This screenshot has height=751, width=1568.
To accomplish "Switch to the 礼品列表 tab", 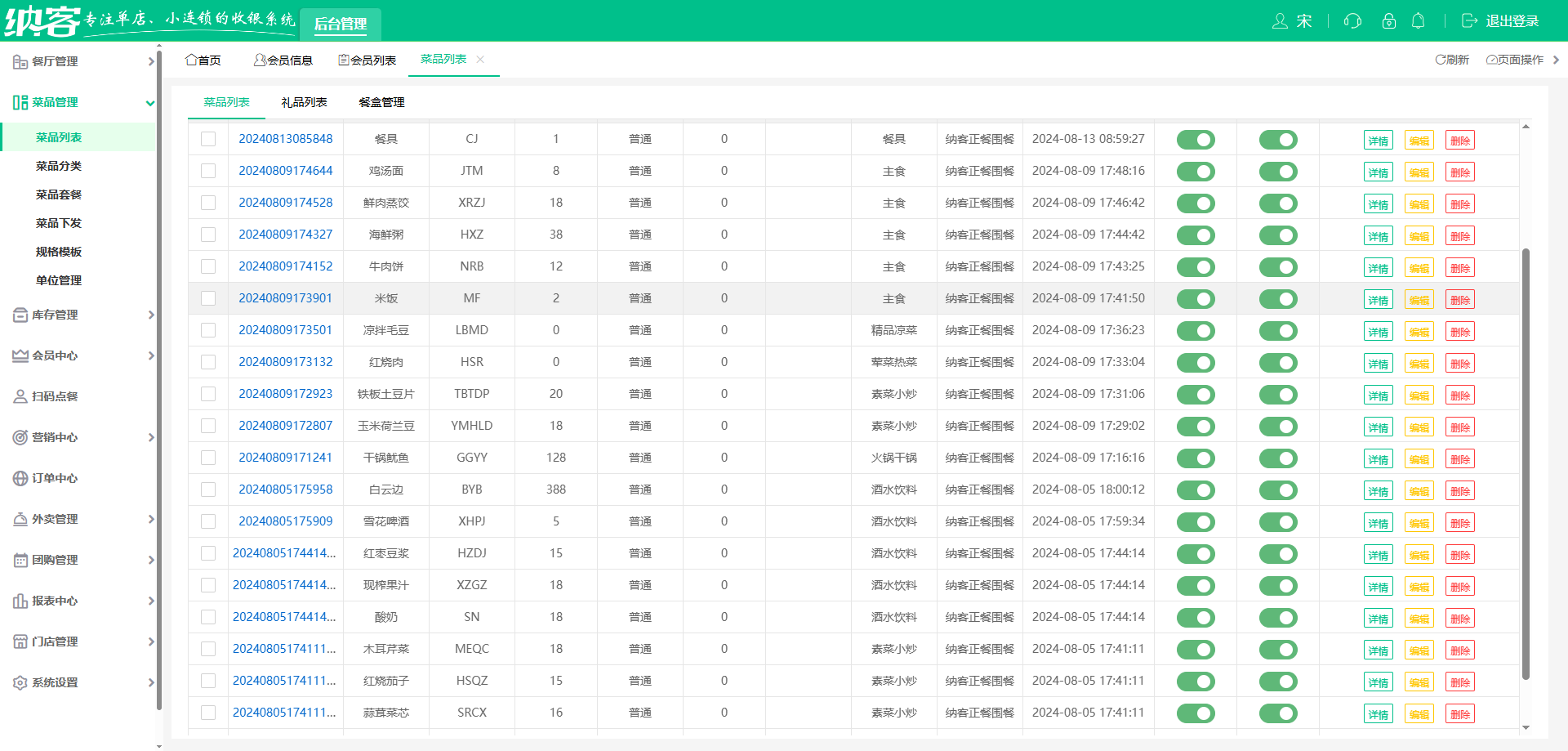I will tap(304, 102).
